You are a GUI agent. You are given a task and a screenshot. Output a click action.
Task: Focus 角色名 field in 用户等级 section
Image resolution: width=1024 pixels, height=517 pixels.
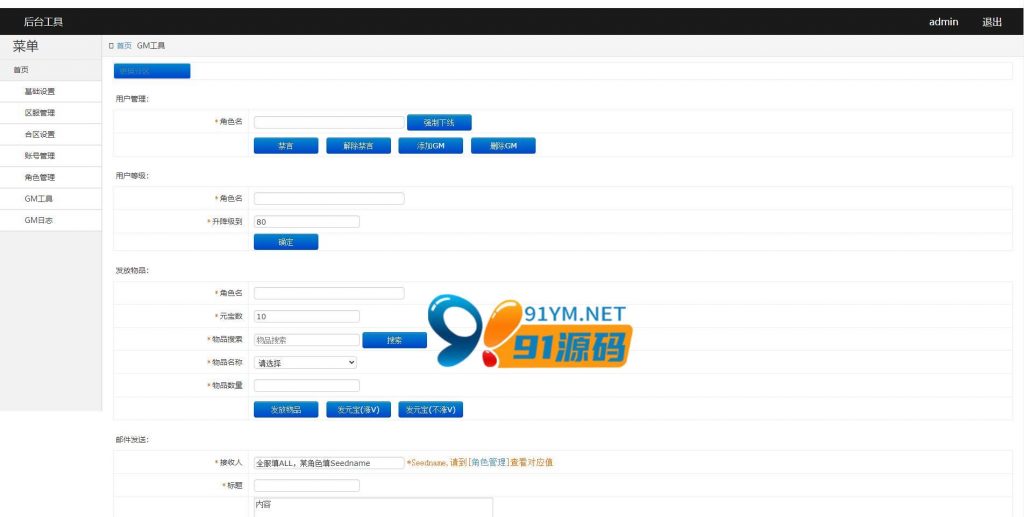(329, 198)
